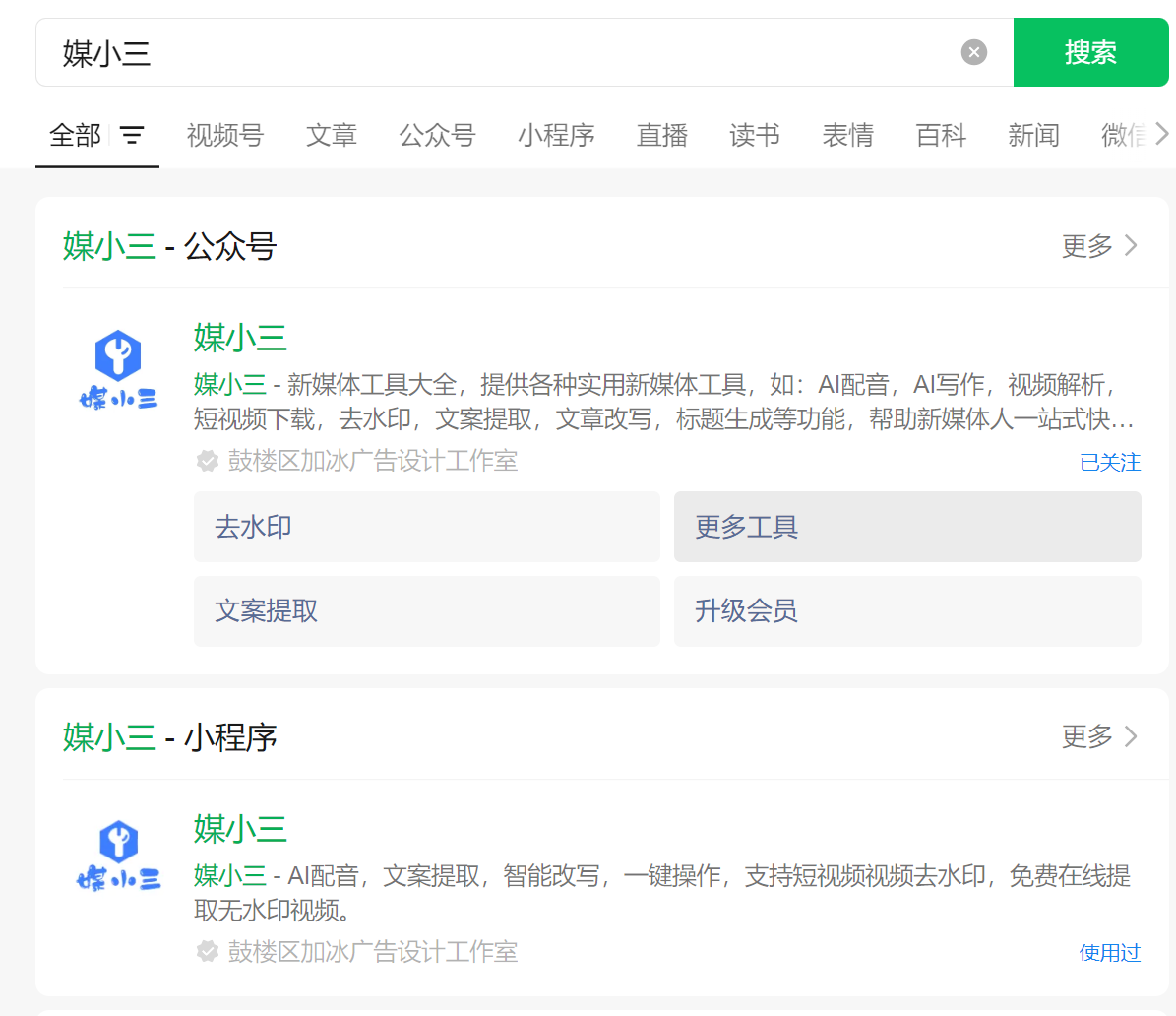Click the 媒小三 公众号 logo avatar
Image resolution: width=1176 pixels, height=1016 pixels.
pos(118,369)
